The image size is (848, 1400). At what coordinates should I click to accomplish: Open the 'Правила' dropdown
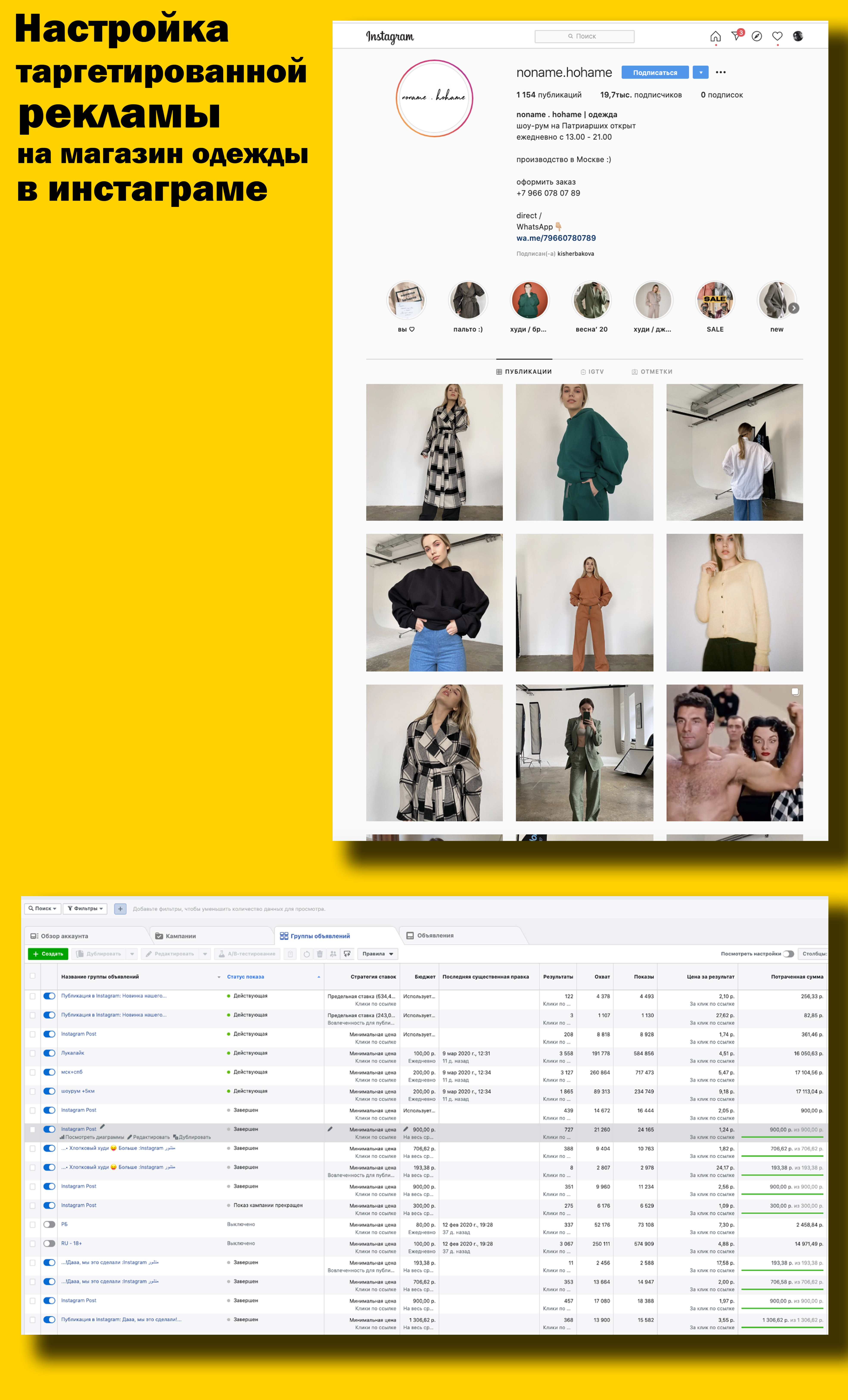(x=378, y=954)
